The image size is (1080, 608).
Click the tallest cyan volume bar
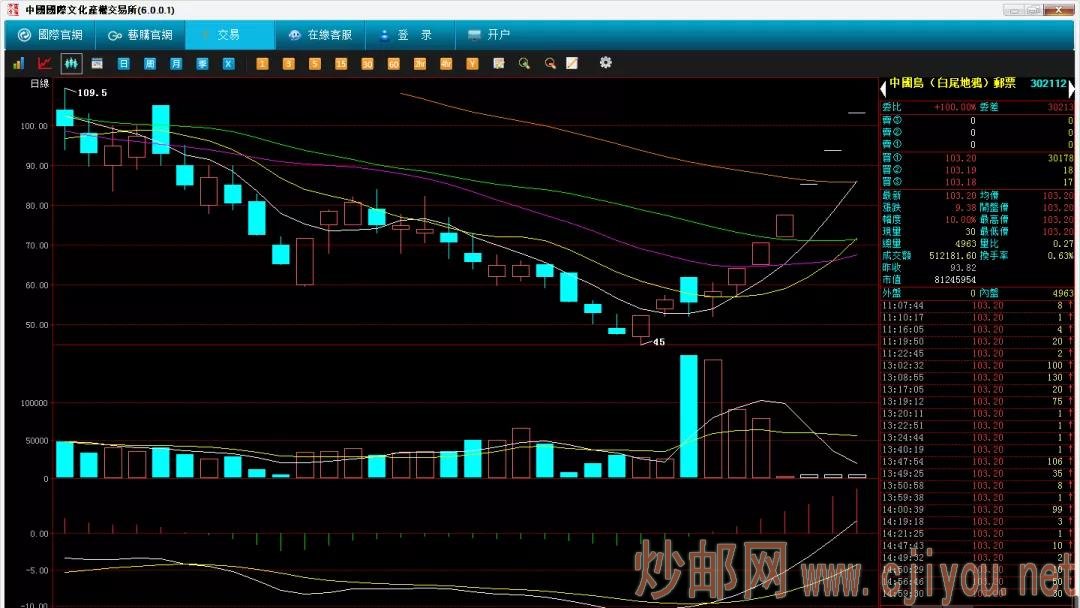689,417
